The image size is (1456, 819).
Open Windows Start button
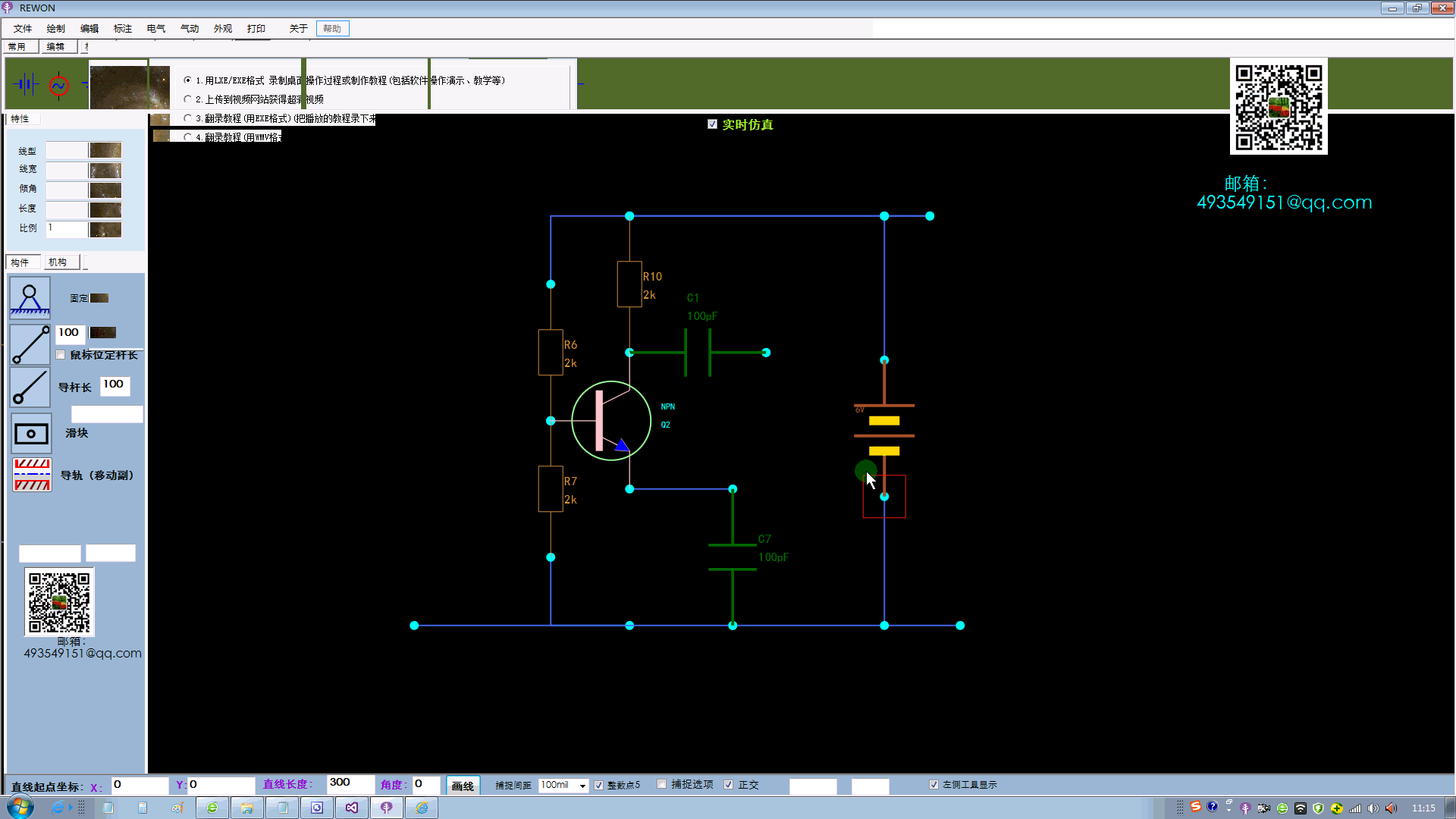pos(20,808)
